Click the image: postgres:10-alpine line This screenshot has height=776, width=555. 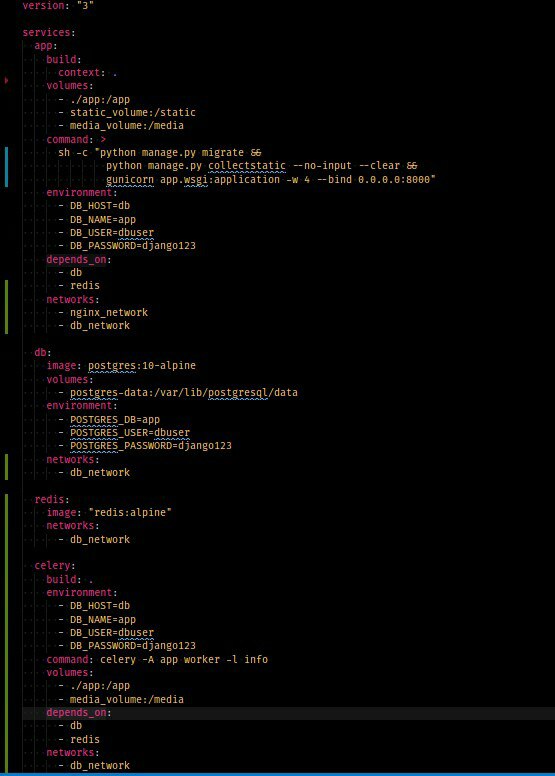click(121, 366)
